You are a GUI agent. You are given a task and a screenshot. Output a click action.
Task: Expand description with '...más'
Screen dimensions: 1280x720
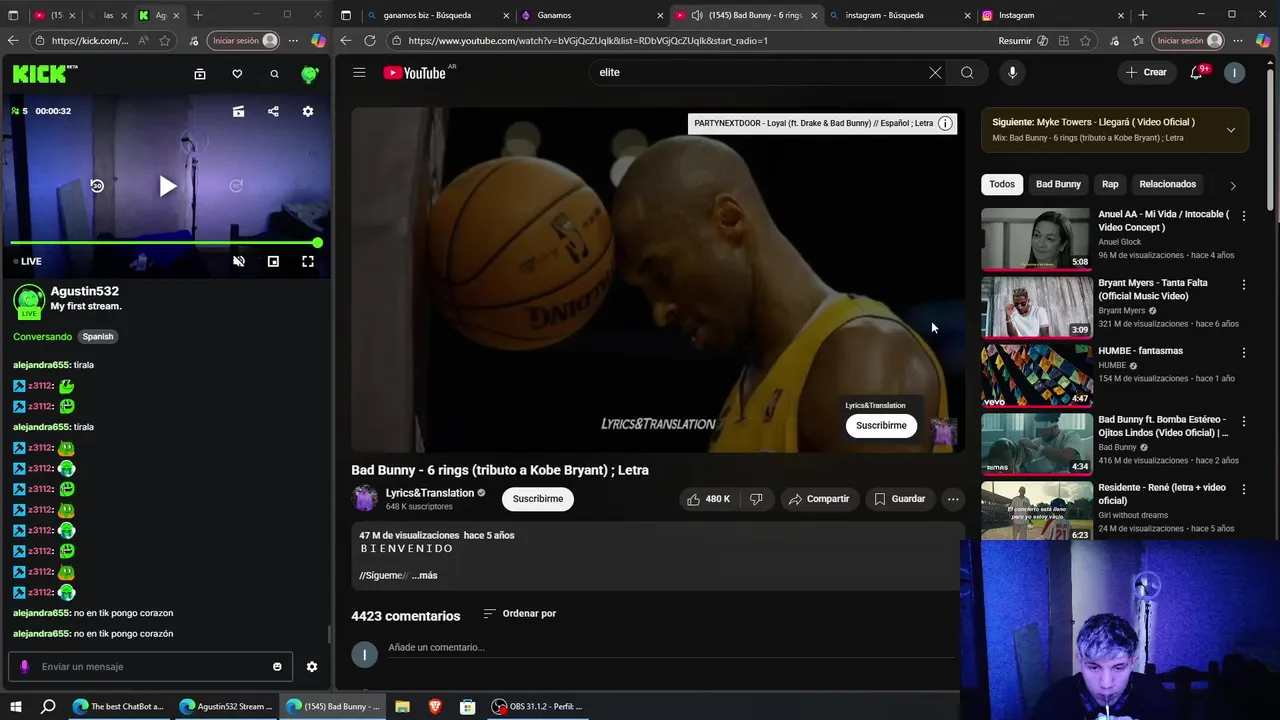(x=424, y=575)
